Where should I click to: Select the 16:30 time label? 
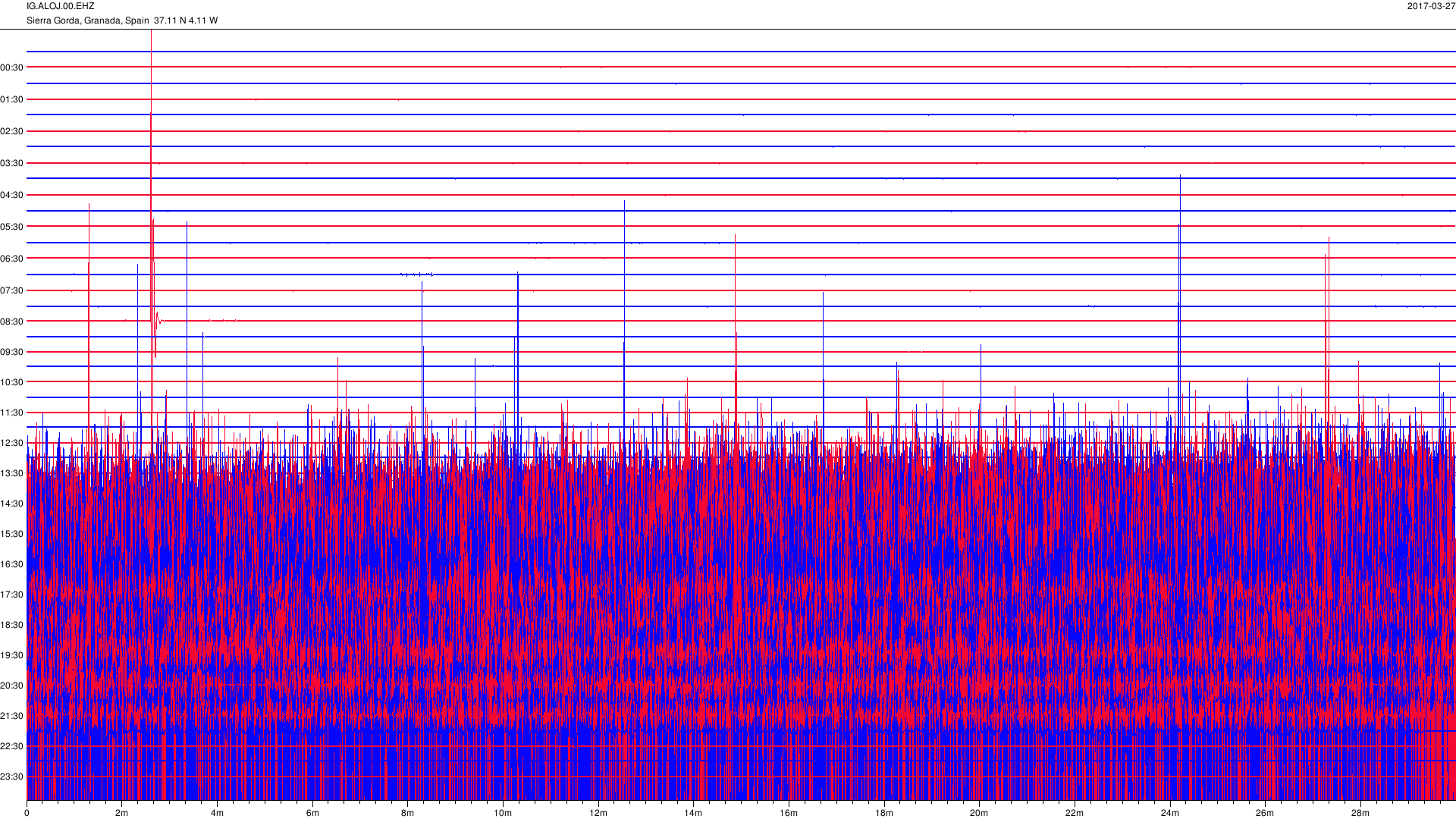tap(12, 564)
